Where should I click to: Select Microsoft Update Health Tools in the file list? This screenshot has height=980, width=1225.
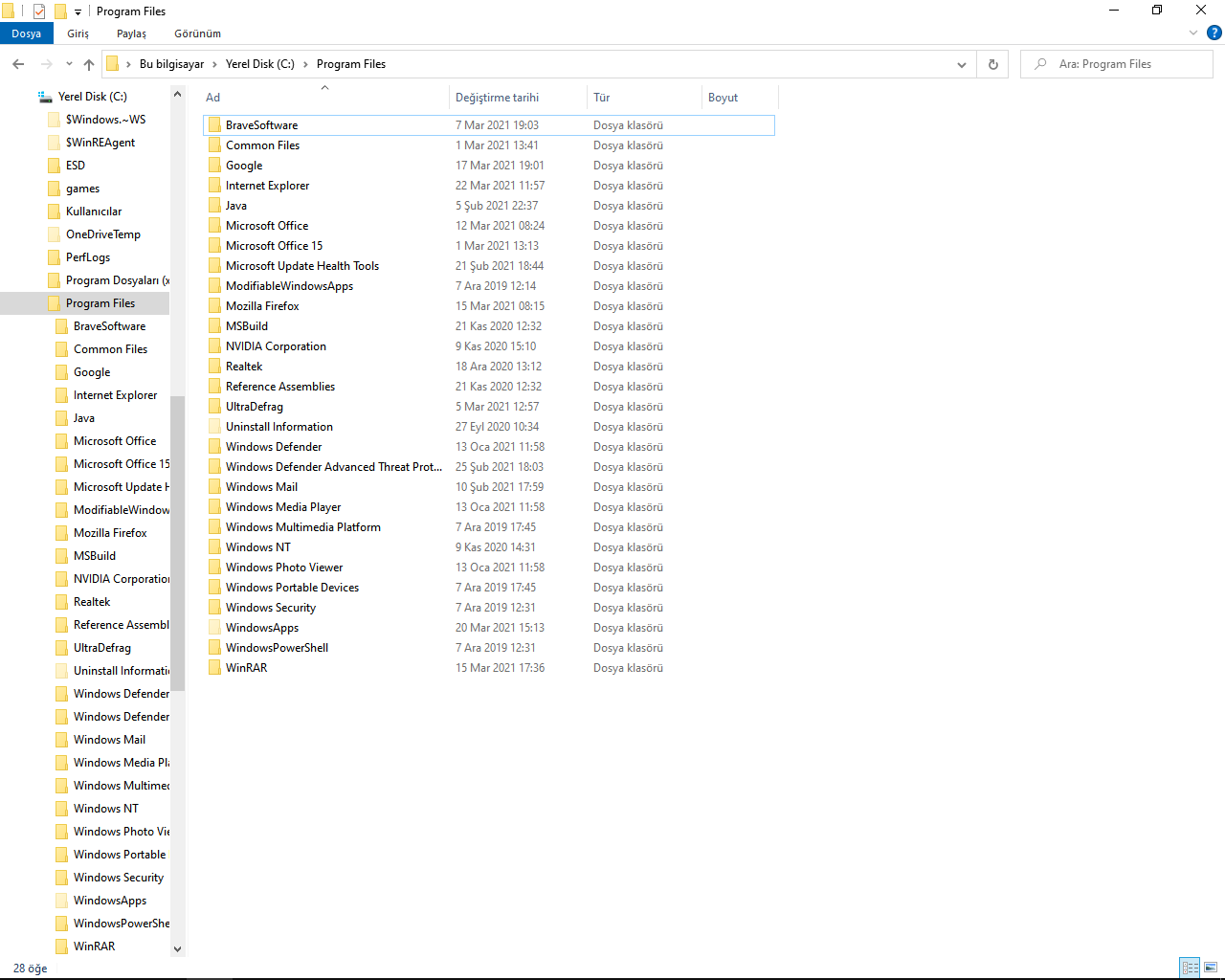(302, 266)
